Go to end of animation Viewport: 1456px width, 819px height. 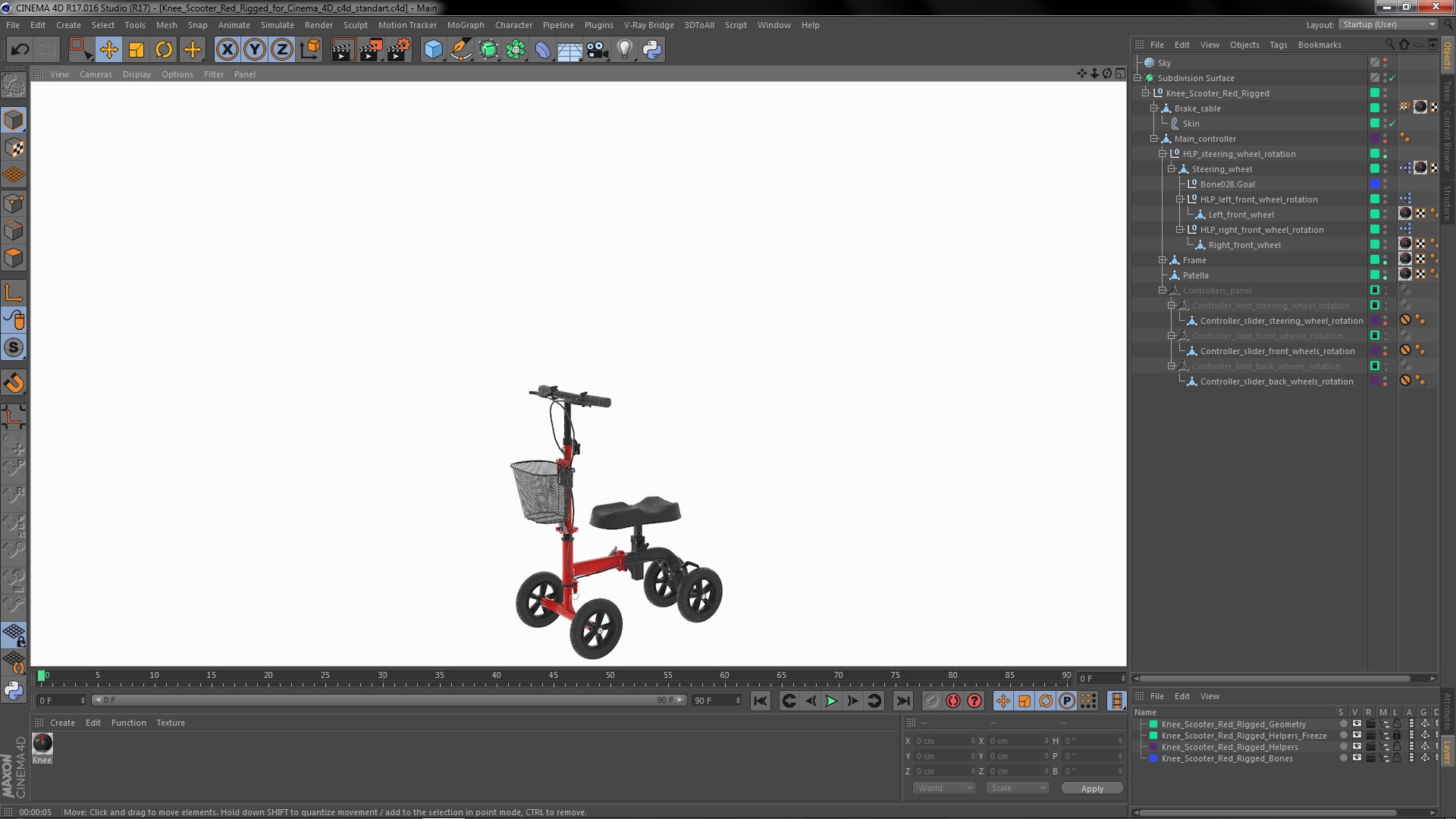(902, 701)
